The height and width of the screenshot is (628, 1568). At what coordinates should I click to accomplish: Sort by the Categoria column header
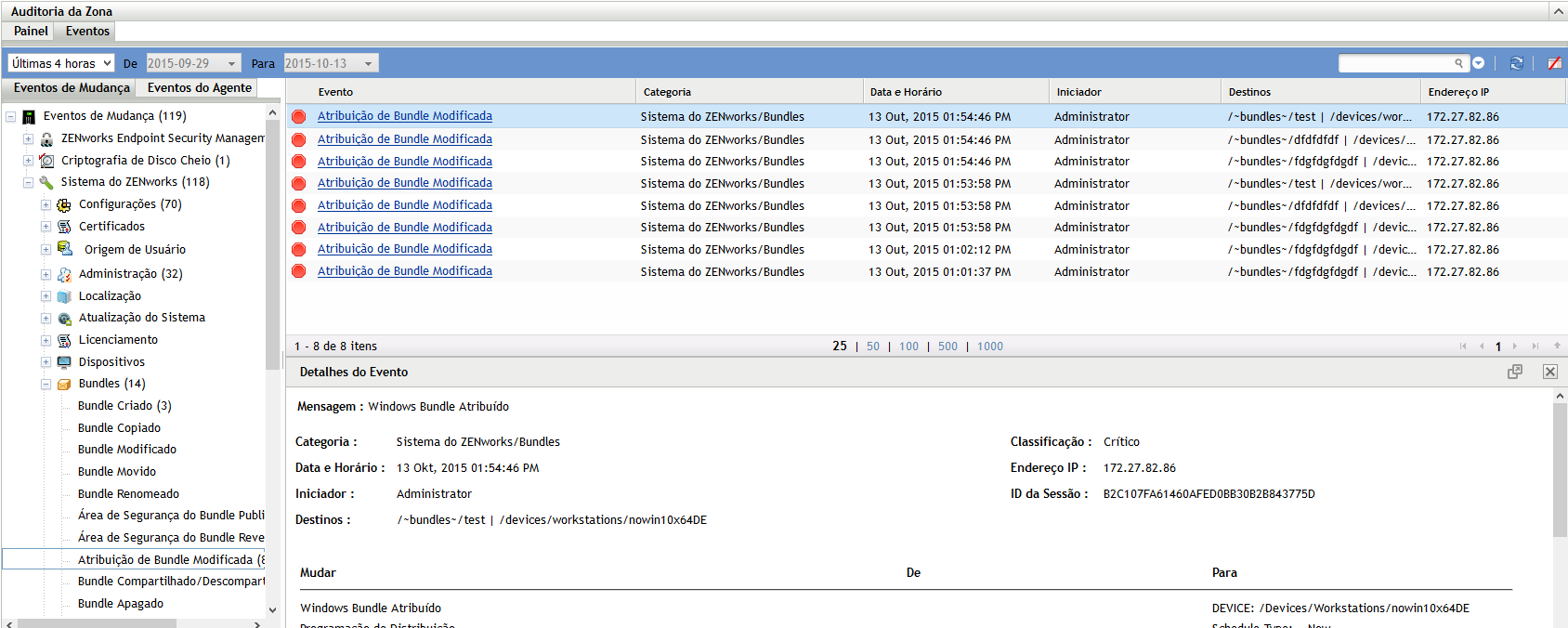point(667,92)
